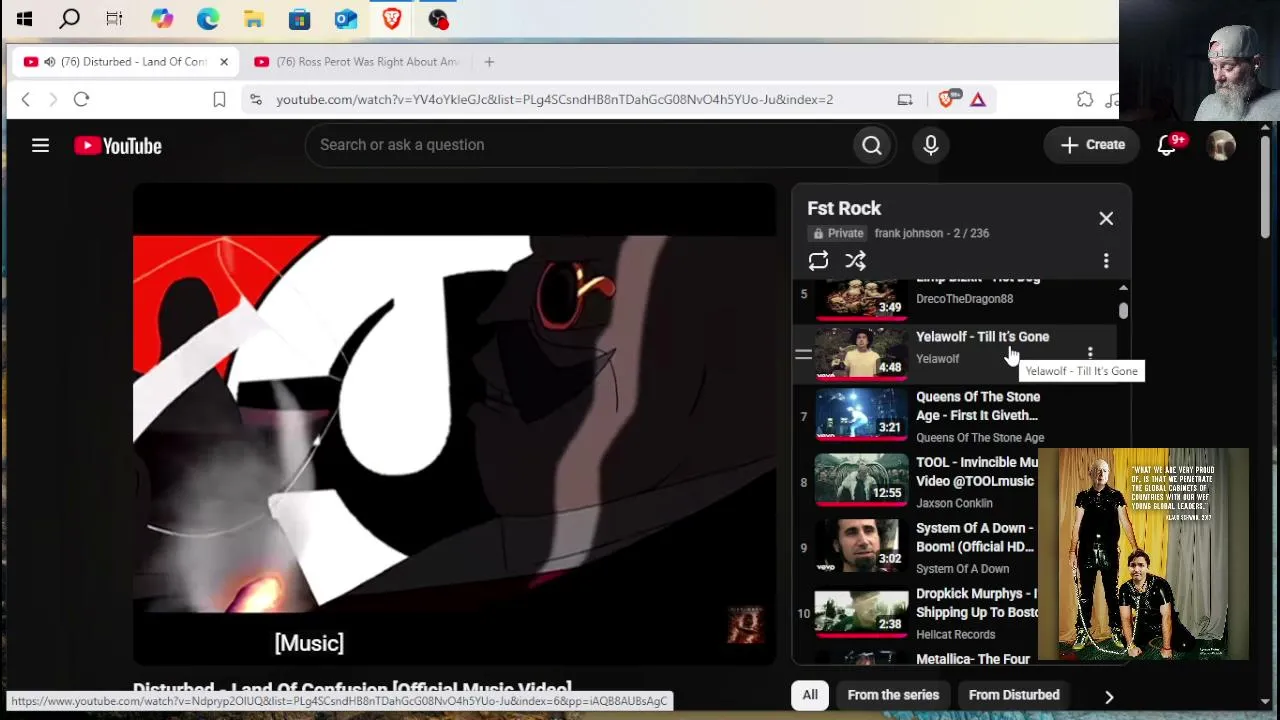1280x720 pixels.
Task: Click the Queens Of The Stone Age 3:21 thumbnail
Action: point(861,413)
